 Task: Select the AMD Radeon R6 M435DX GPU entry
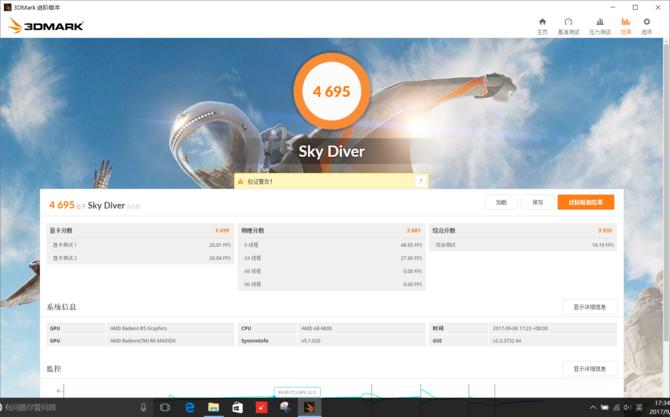click(x=143, y=341)
